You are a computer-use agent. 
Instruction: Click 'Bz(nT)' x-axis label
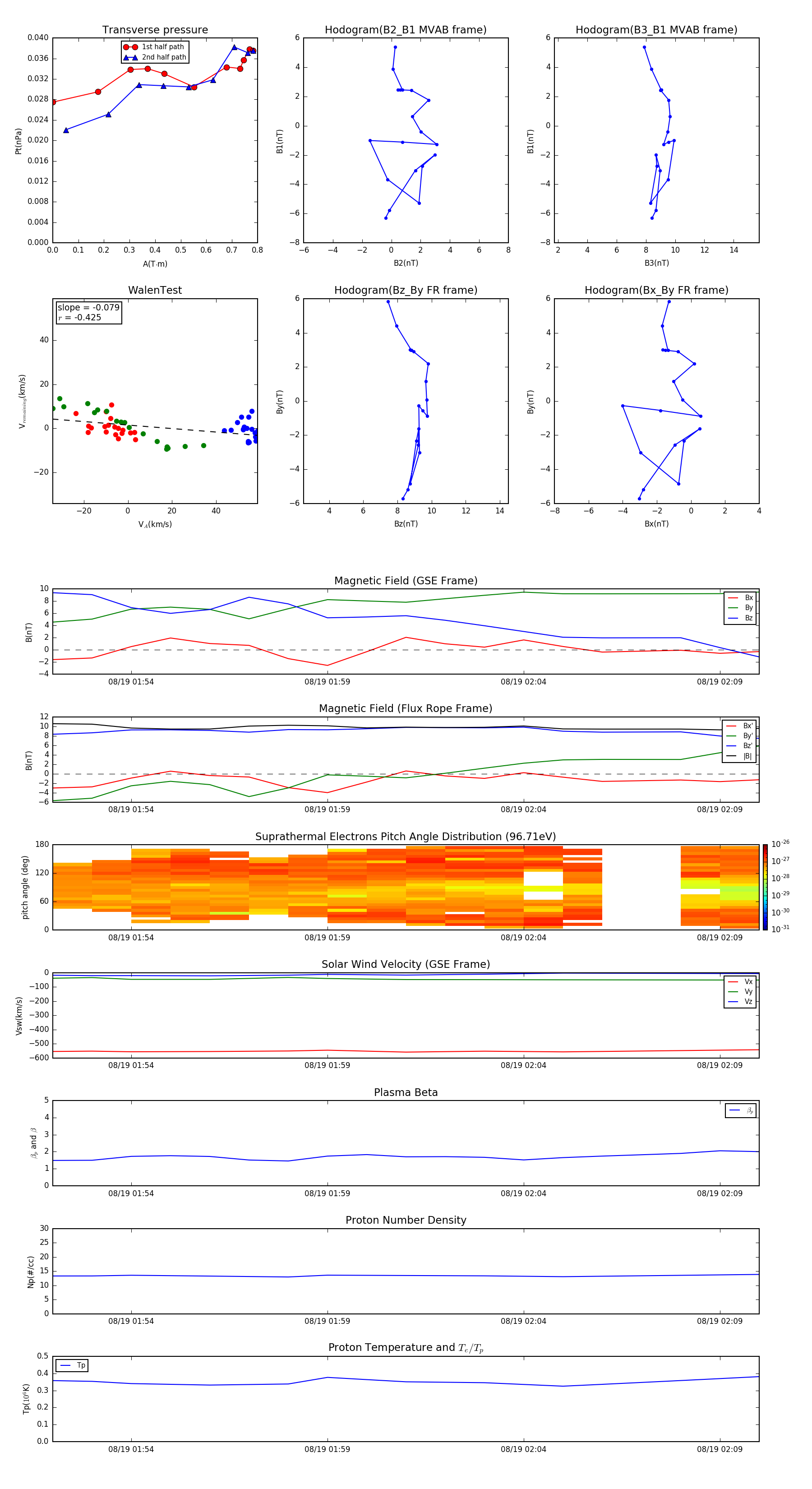pos(406,524)
